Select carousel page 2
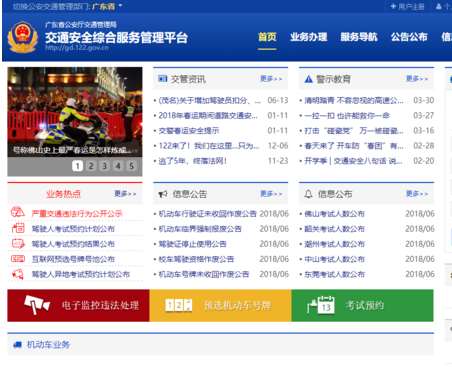 [91, 166]
